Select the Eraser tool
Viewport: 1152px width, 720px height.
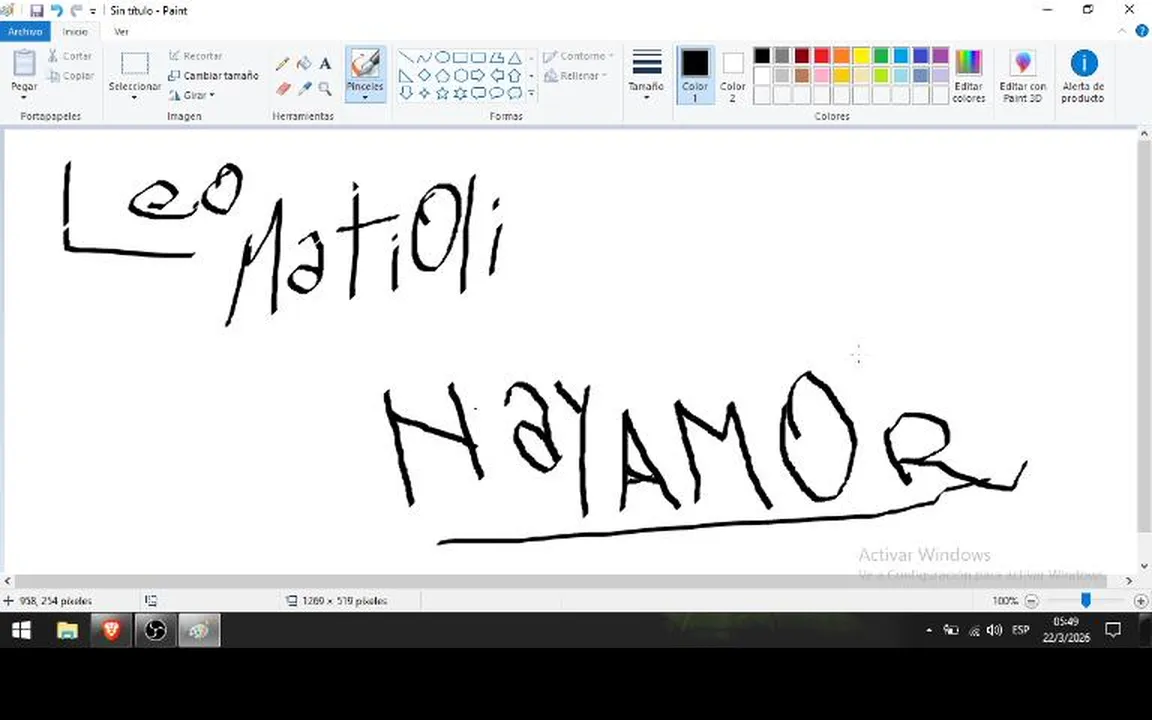(x=283, y=89)
